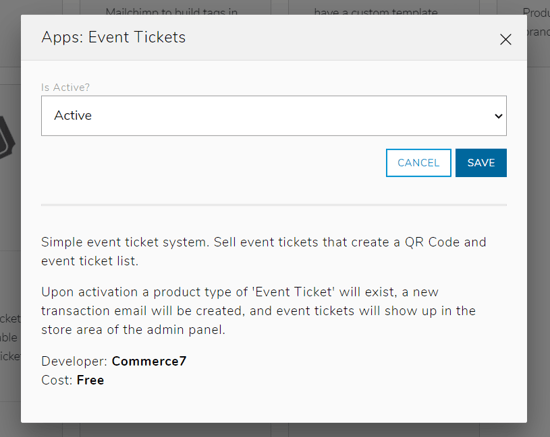Click the 'Developer:' label
This screenshot has width=550, height=437.
[x=74, y=361]
